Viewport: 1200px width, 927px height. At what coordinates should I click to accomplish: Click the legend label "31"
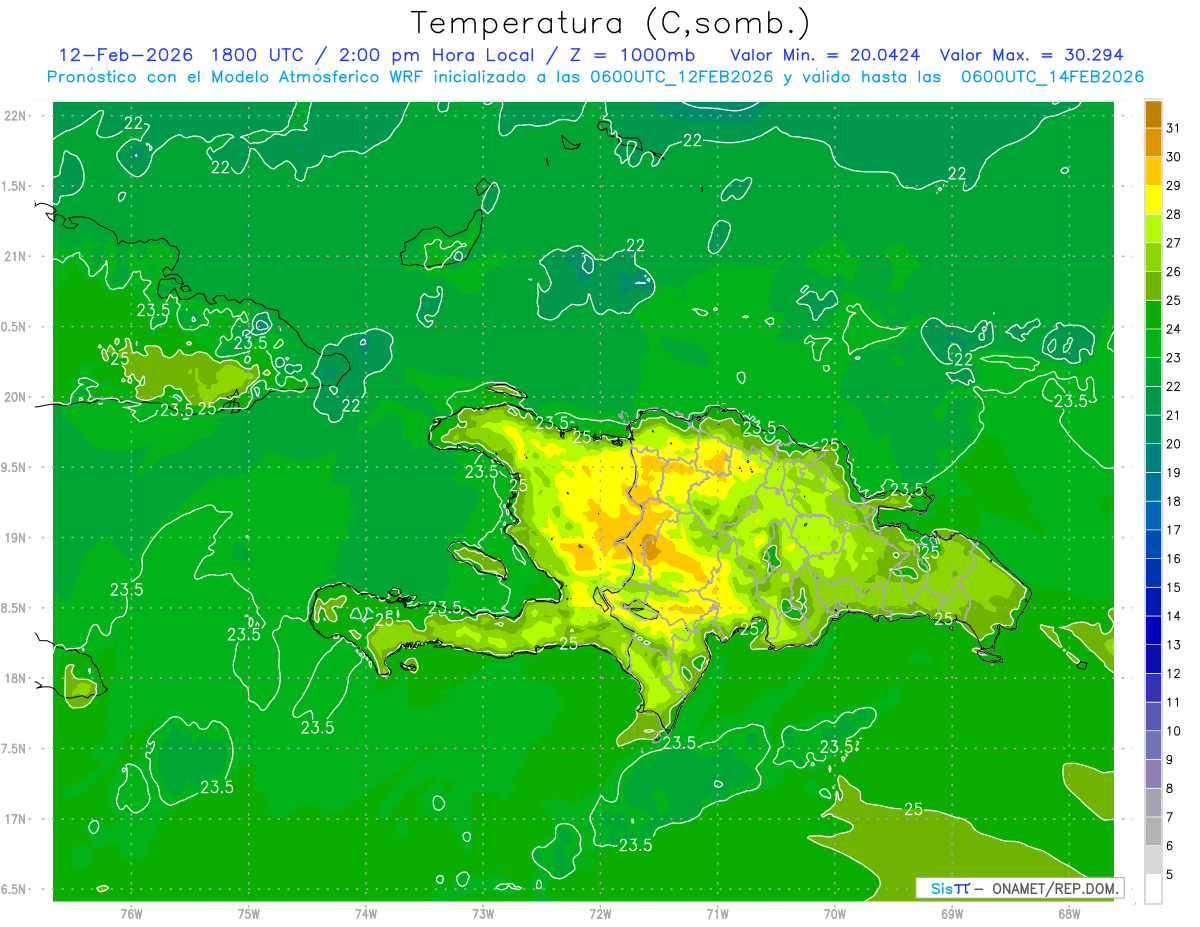pyautogui.click(x=1174, y=128)
